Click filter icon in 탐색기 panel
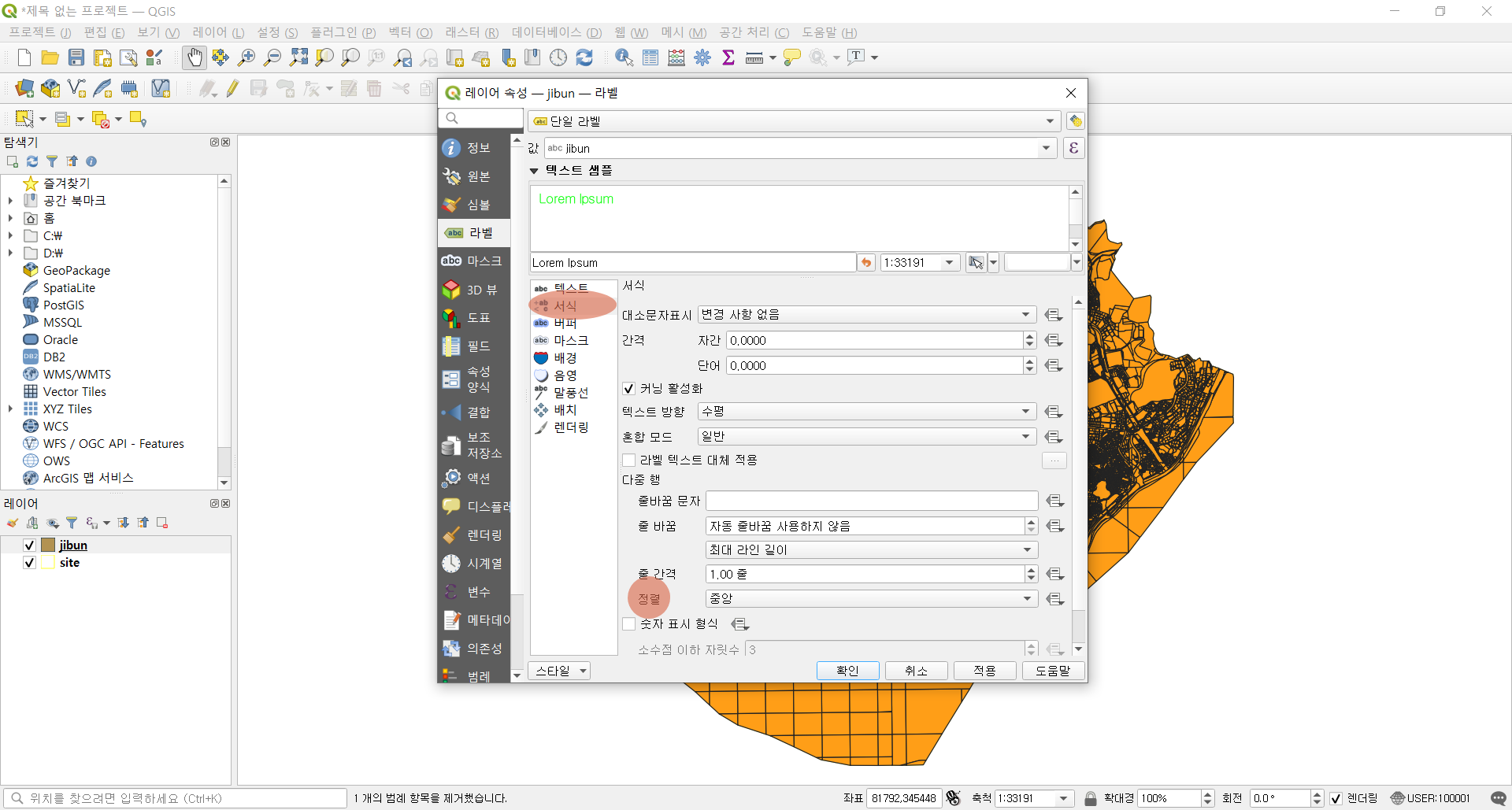This screenshot has width=1512, height=810. pos(52,161)
